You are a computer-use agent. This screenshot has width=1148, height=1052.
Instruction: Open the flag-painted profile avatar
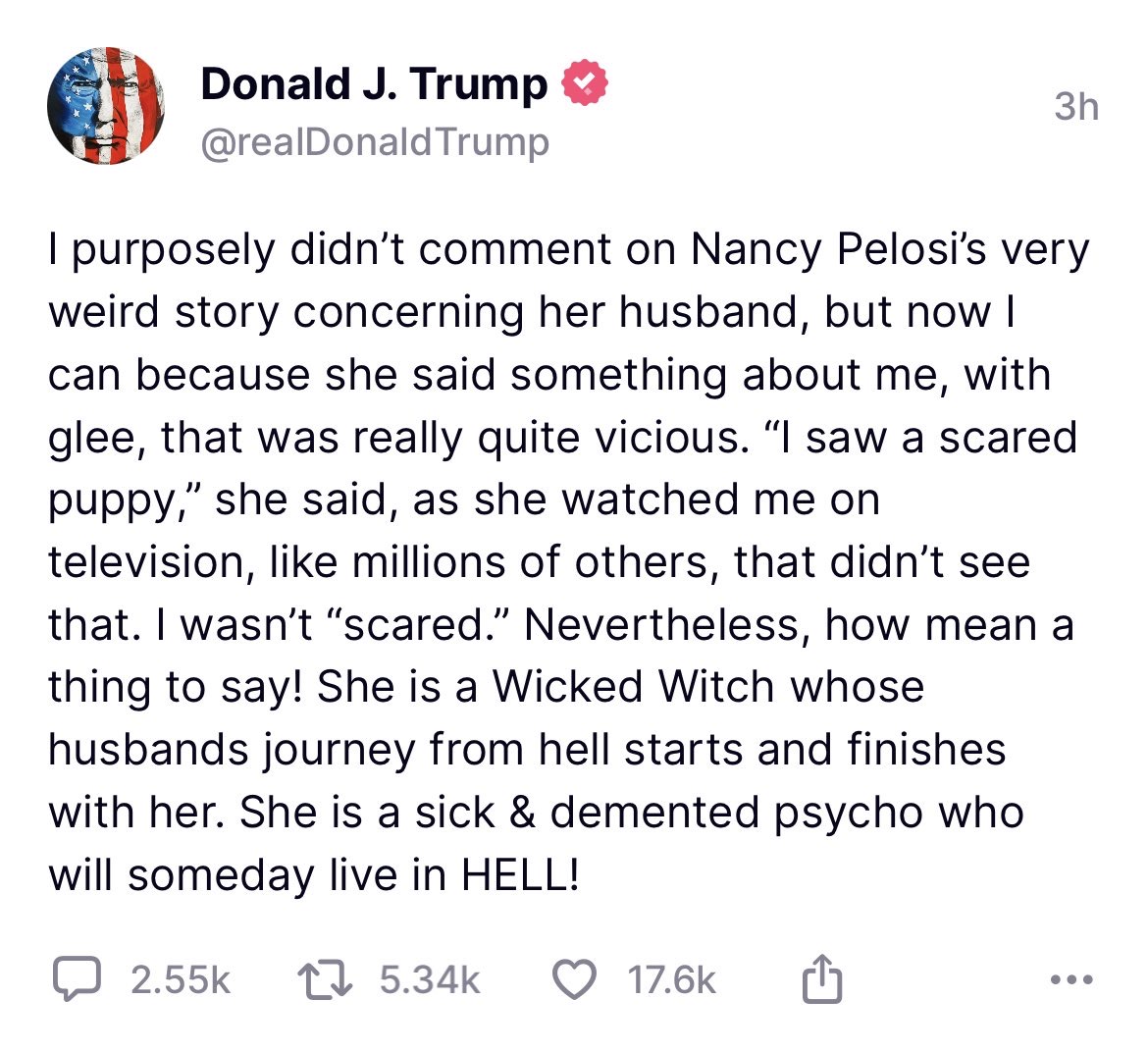tap(105, 104)
